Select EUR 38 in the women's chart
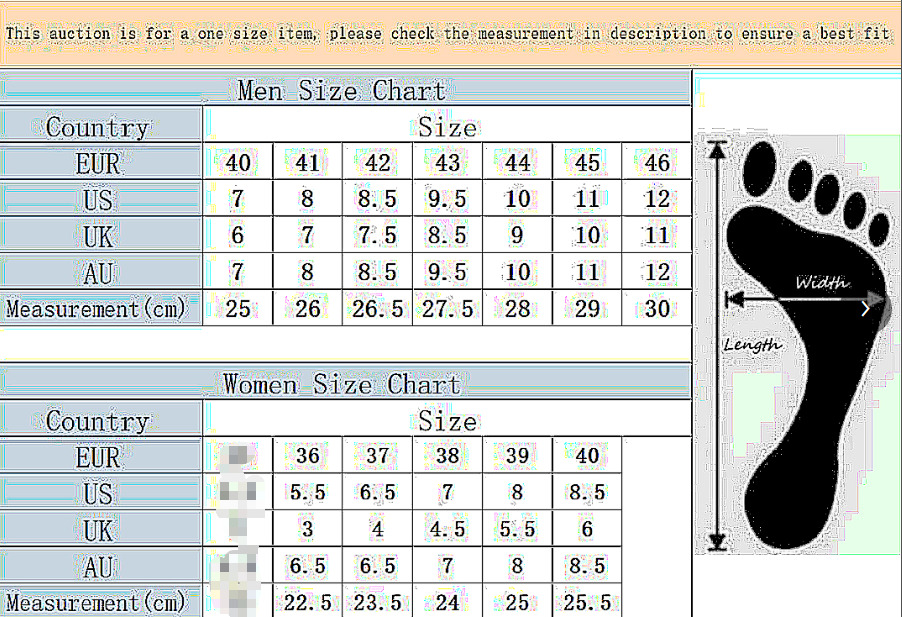 447,457
